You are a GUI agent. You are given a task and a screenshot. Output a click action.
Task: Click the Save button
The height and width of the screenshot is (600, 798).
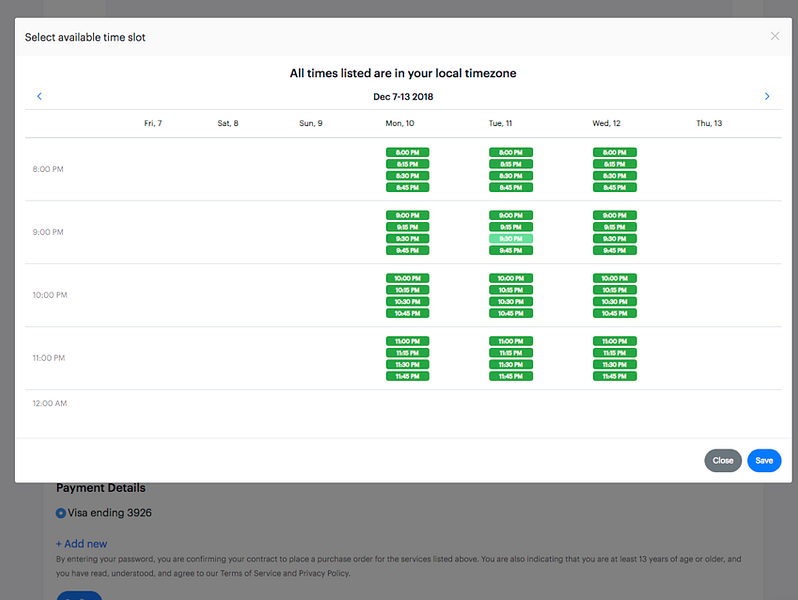coord(764,461)
